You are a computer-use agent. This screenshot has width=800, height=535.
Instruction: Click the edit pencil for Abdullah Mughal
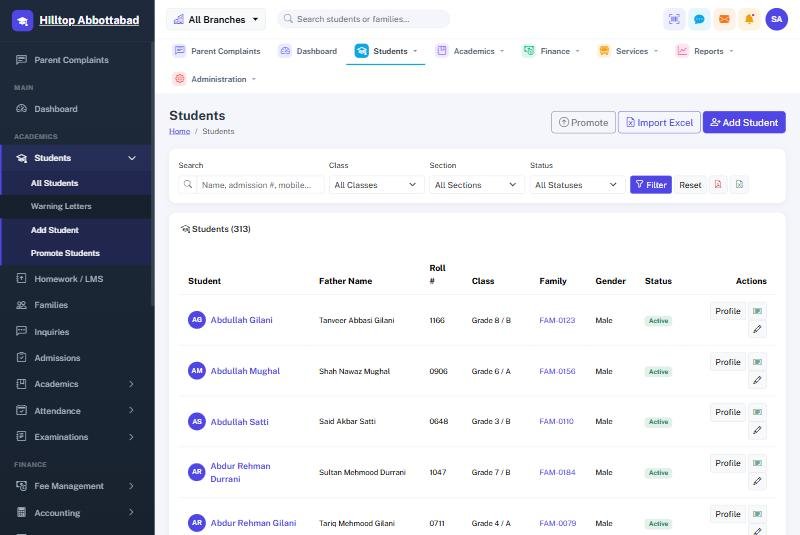click(757, 380)
